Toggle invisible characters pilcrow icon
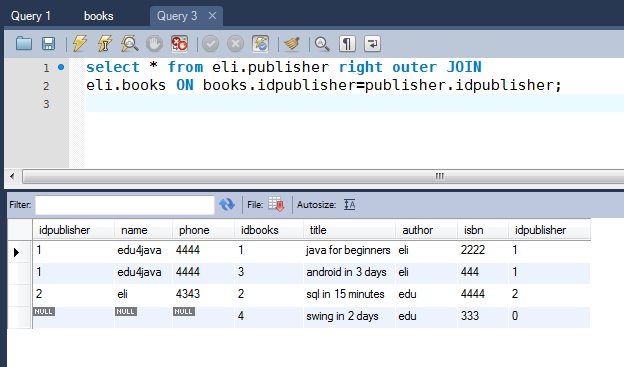 [x=347, y=43]
